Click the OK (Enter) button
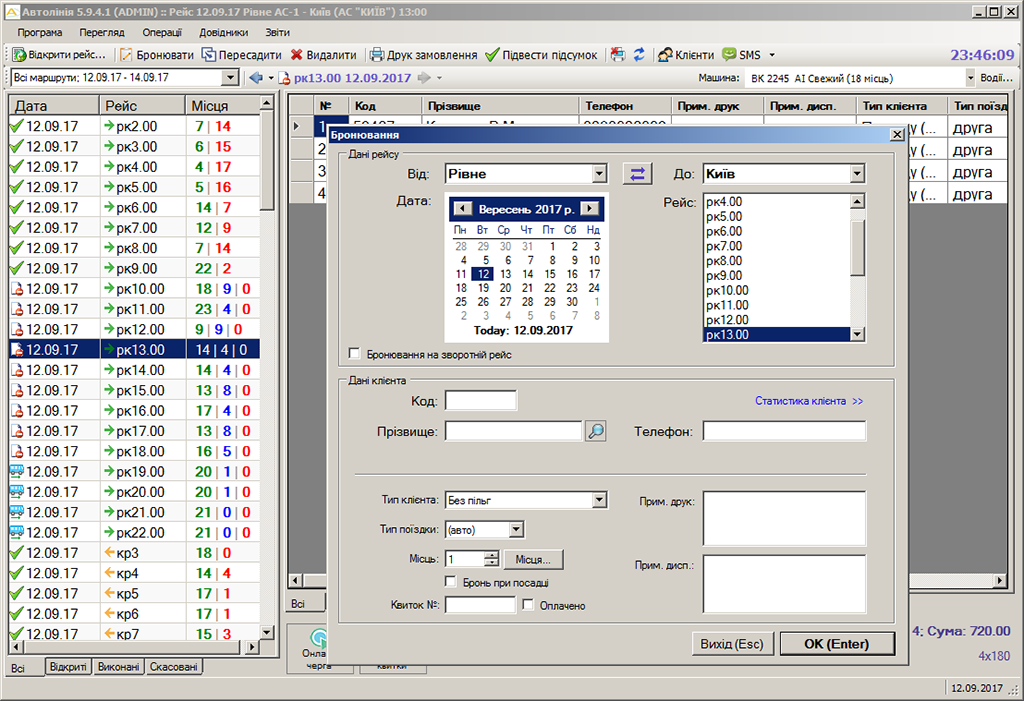 (x=837, y=644)
